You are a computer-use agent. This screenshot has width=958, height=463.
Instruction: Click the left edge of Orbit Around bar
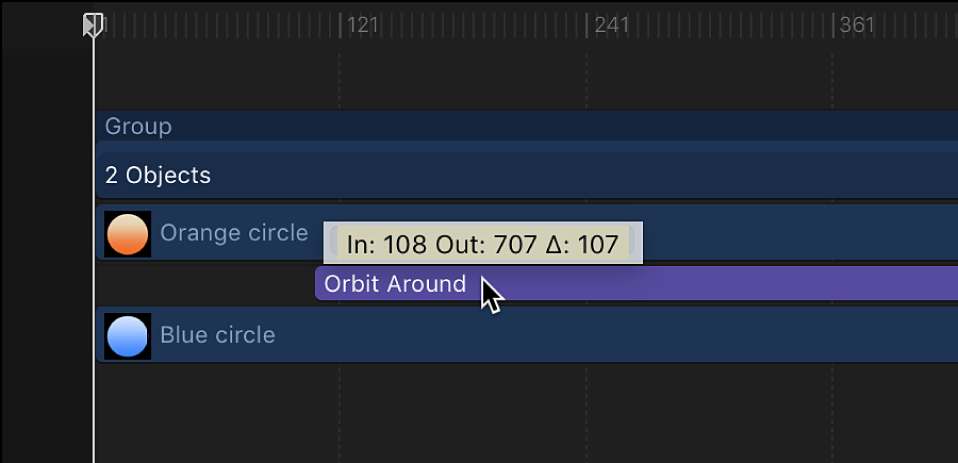(318, 284)
